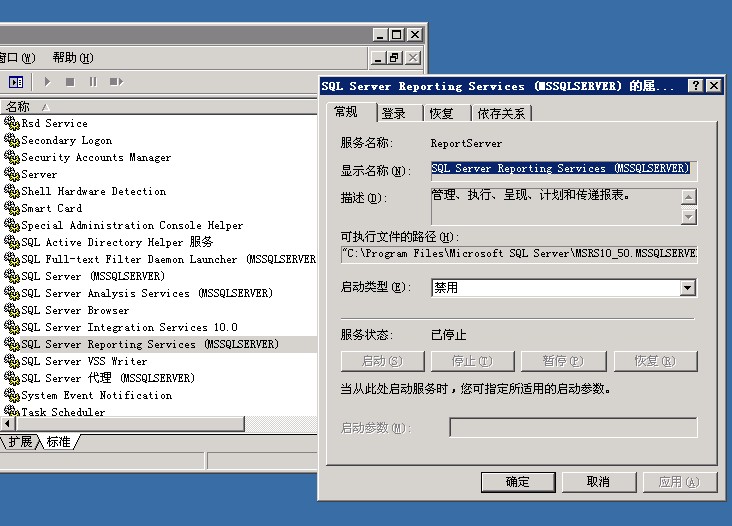Click the show/hide action pane toolbar icon

click(16, 82)
